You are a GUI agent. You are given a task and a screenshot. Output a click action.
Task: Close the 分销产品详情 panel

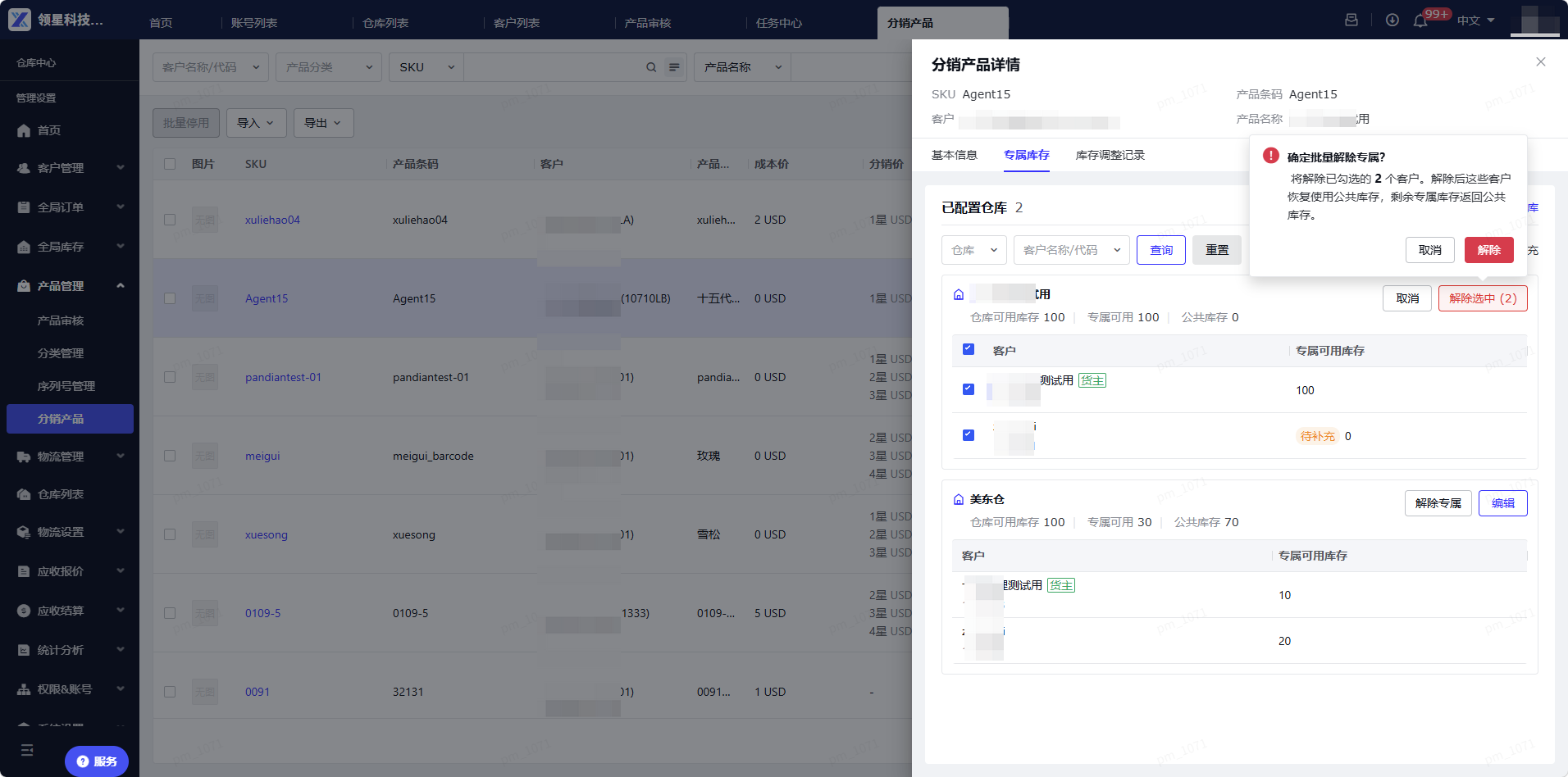[1541, 61]
